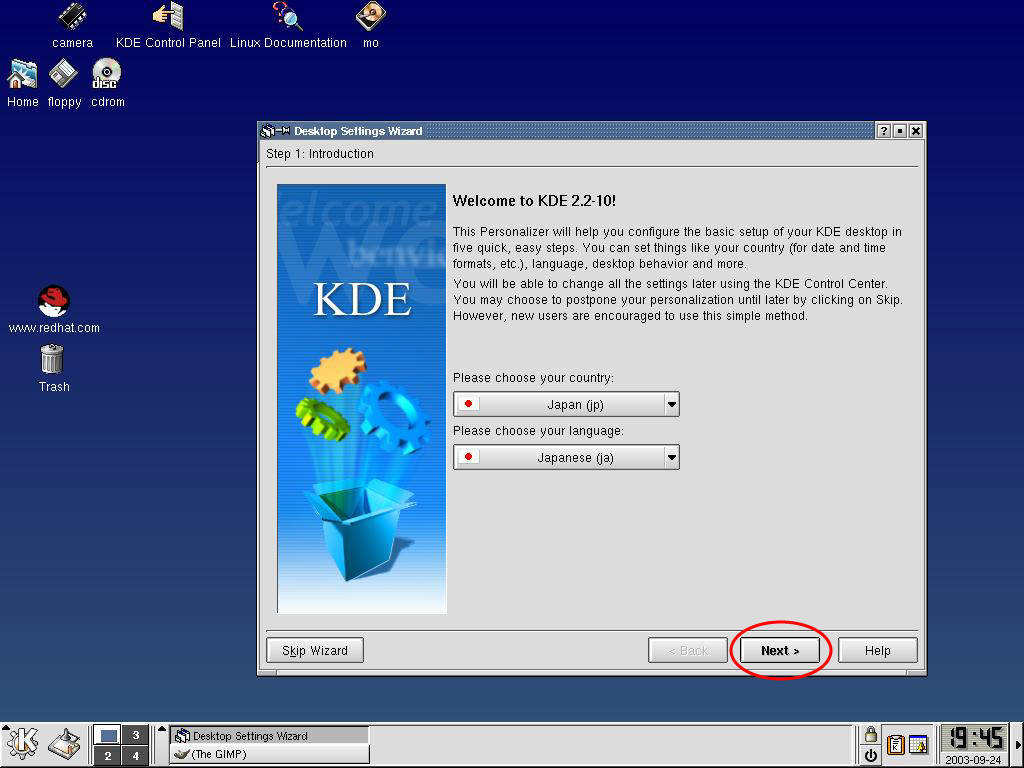
Task: Activate Desktop Settings Wizard taskbar entry
Action: tap(269, 736)
